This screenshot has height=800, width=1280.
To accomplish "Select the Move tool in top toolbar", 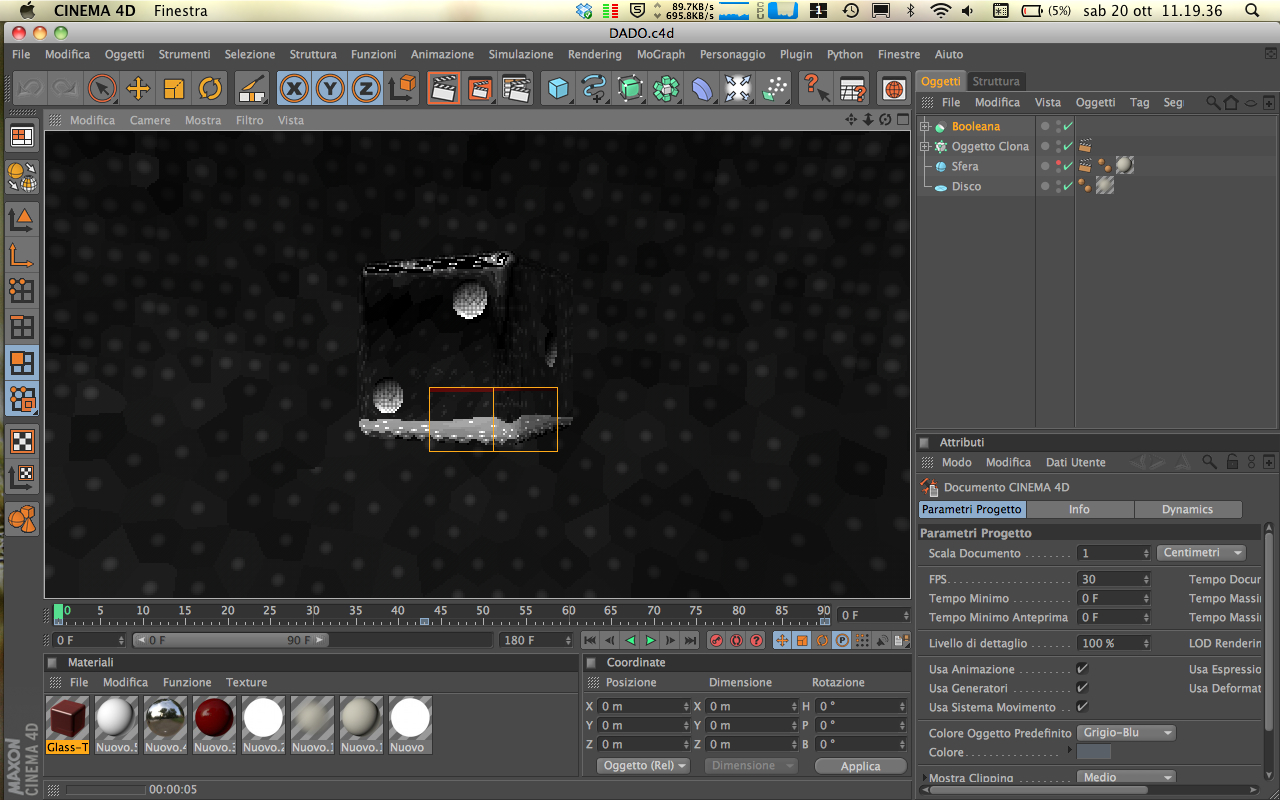I will point(138,89).
